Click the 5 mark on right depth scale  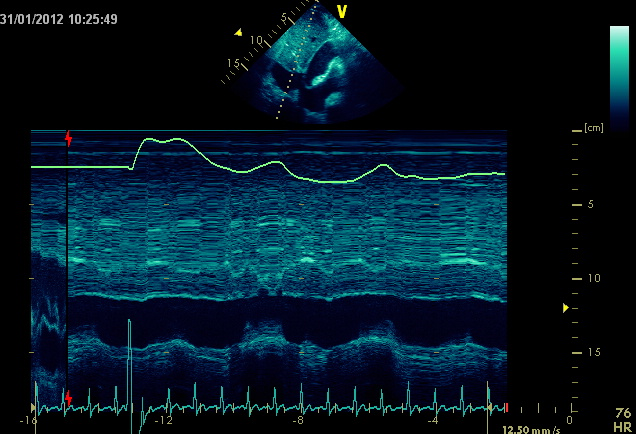(x=591, y=204)
